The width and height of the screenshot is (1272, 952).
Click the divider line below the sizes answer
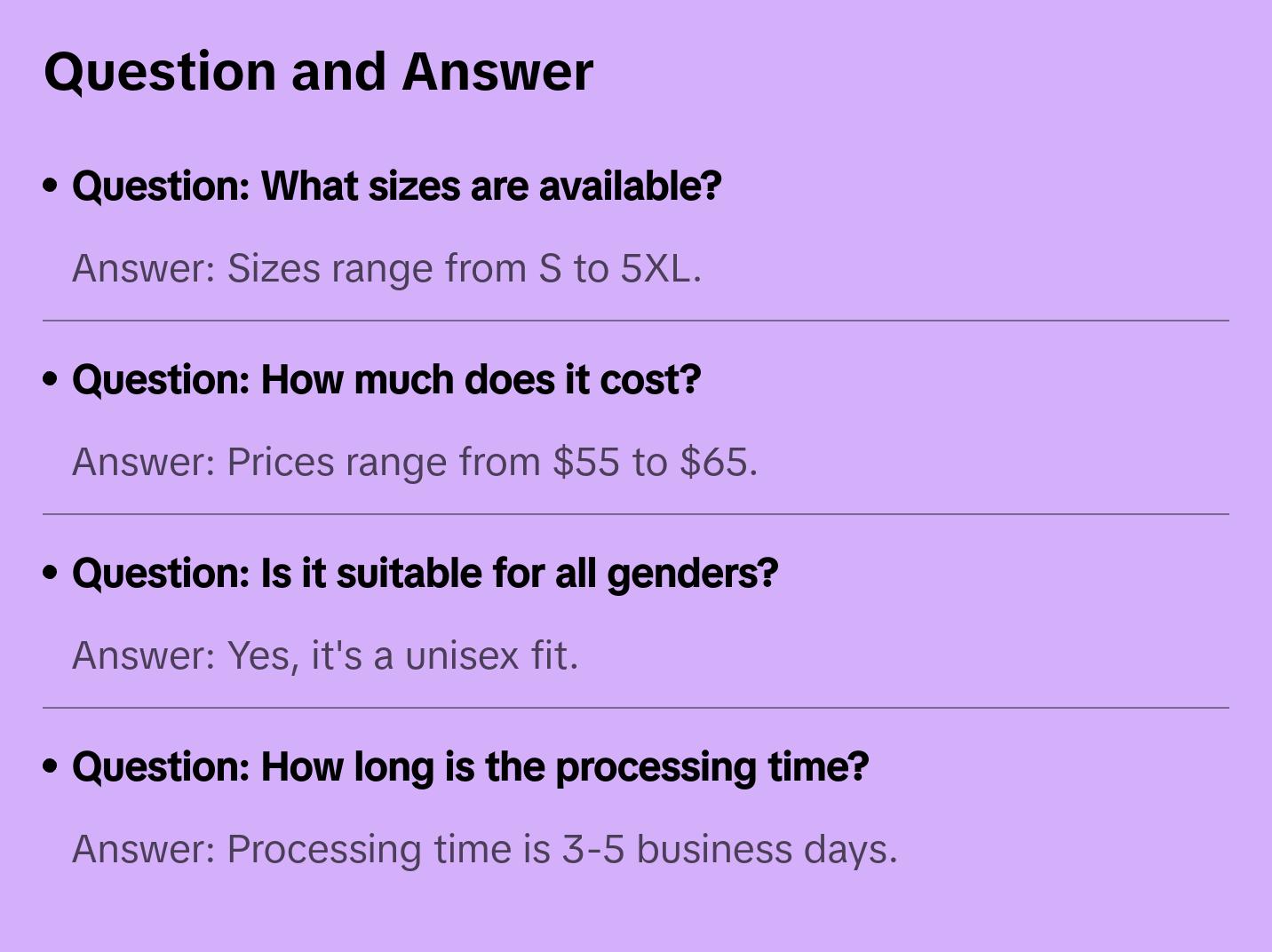click(636, 321)
